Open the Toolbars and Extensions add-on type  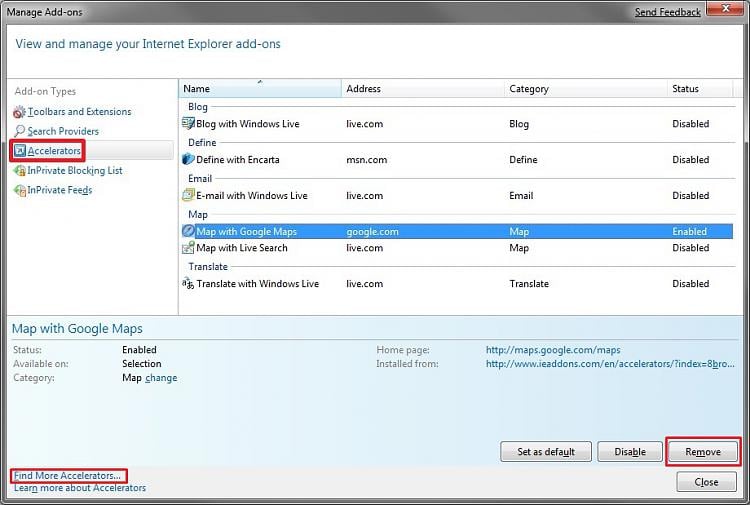[x=79, y=112]
